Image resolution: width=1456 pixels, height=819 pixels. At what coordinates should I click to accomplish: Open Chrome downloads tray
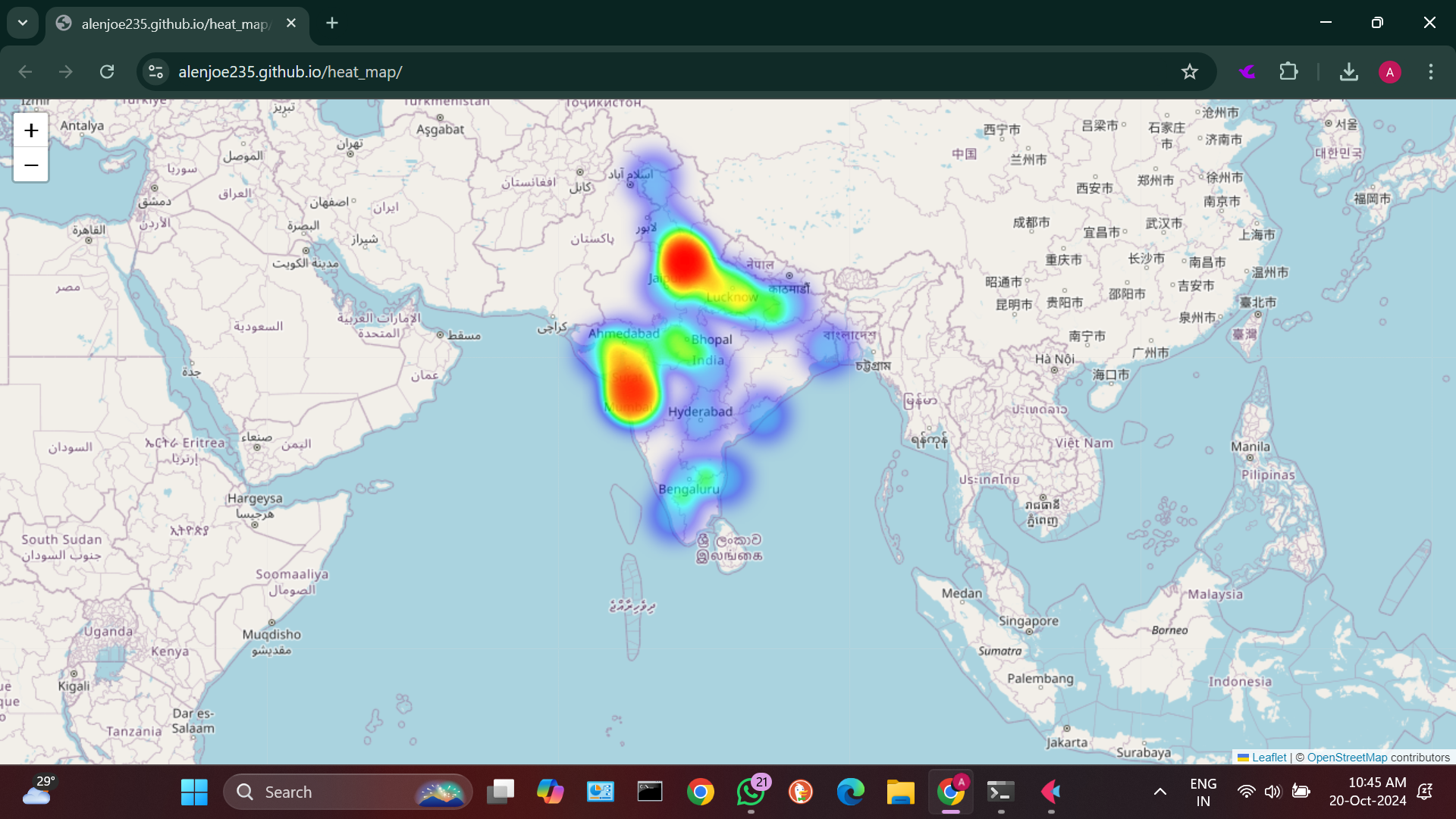(1348, 72)
